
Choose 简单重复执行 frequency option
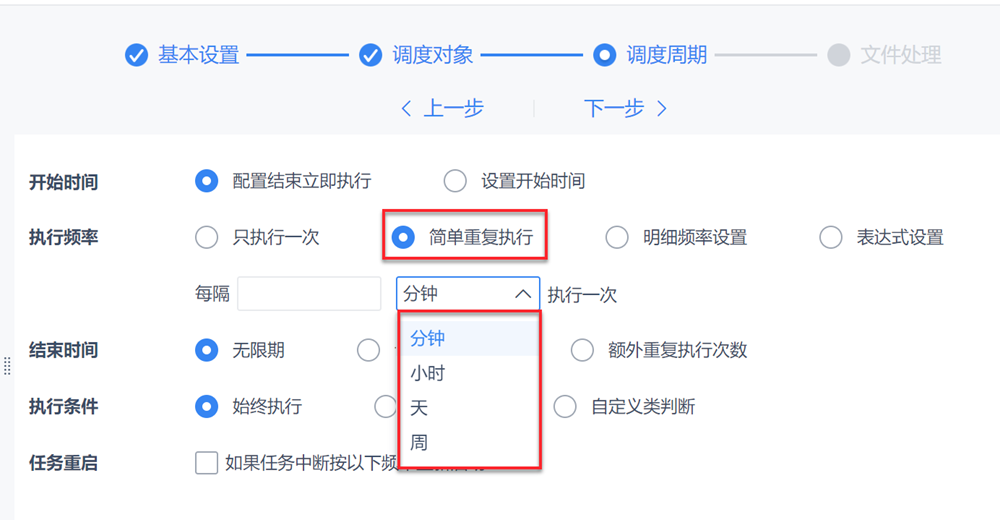[403, 237]
